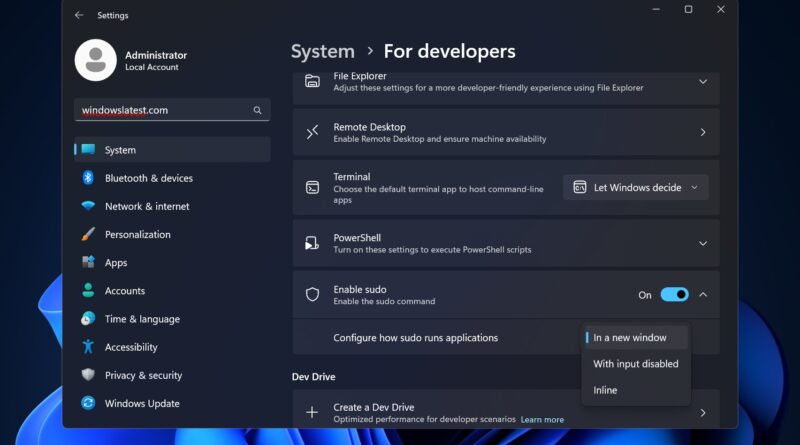Minimize the Settings window
Image resolution: width=800 pixels, height=445 pixels.
[x=656, y=9]
